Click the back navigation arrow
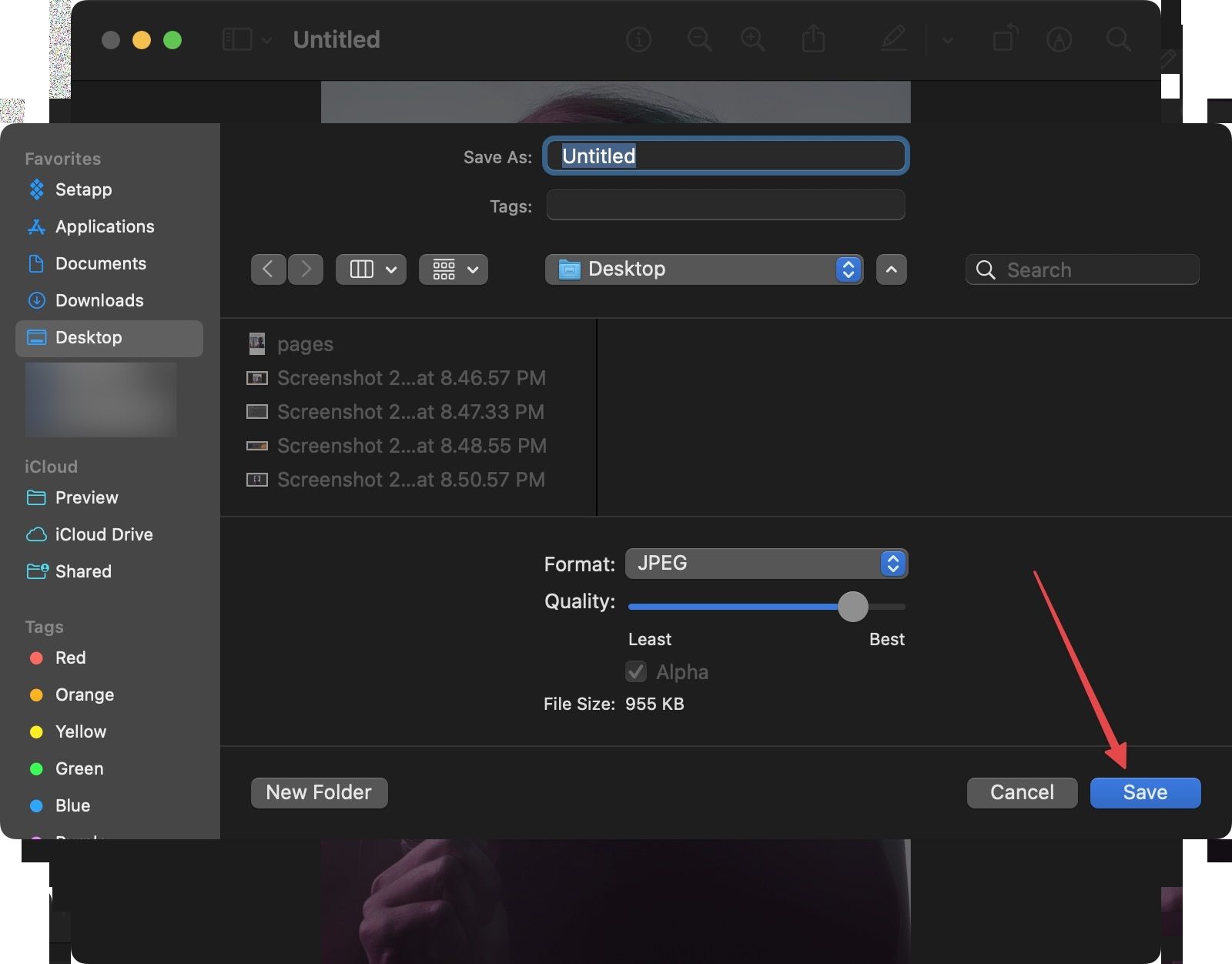The image size is (1232, 964). point(268,269)
